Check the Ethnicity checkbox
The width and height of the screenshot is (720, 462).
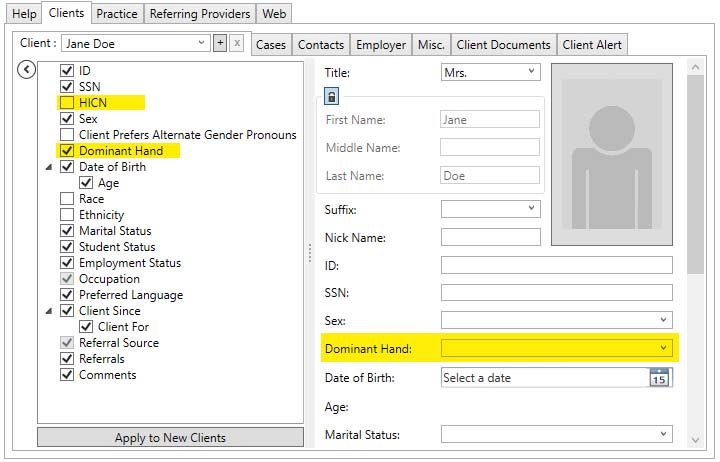click(x=67, y=215)
